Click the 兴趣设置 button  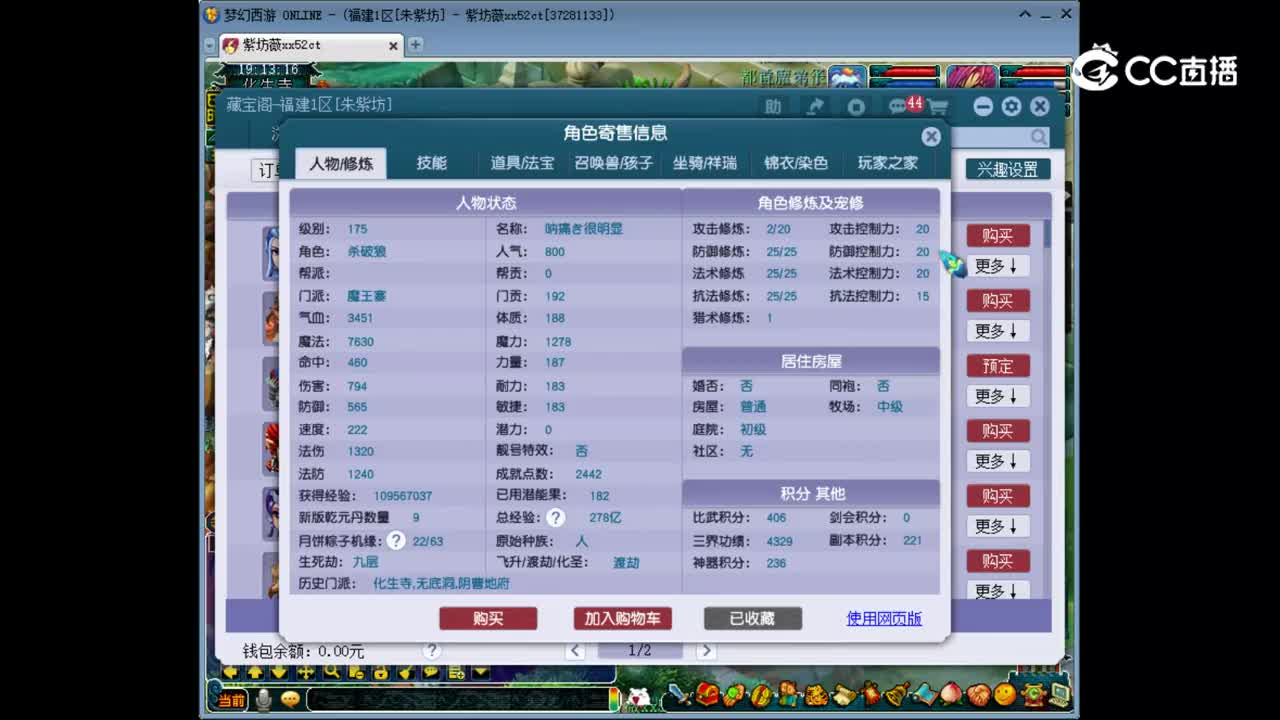point(1008,169)
